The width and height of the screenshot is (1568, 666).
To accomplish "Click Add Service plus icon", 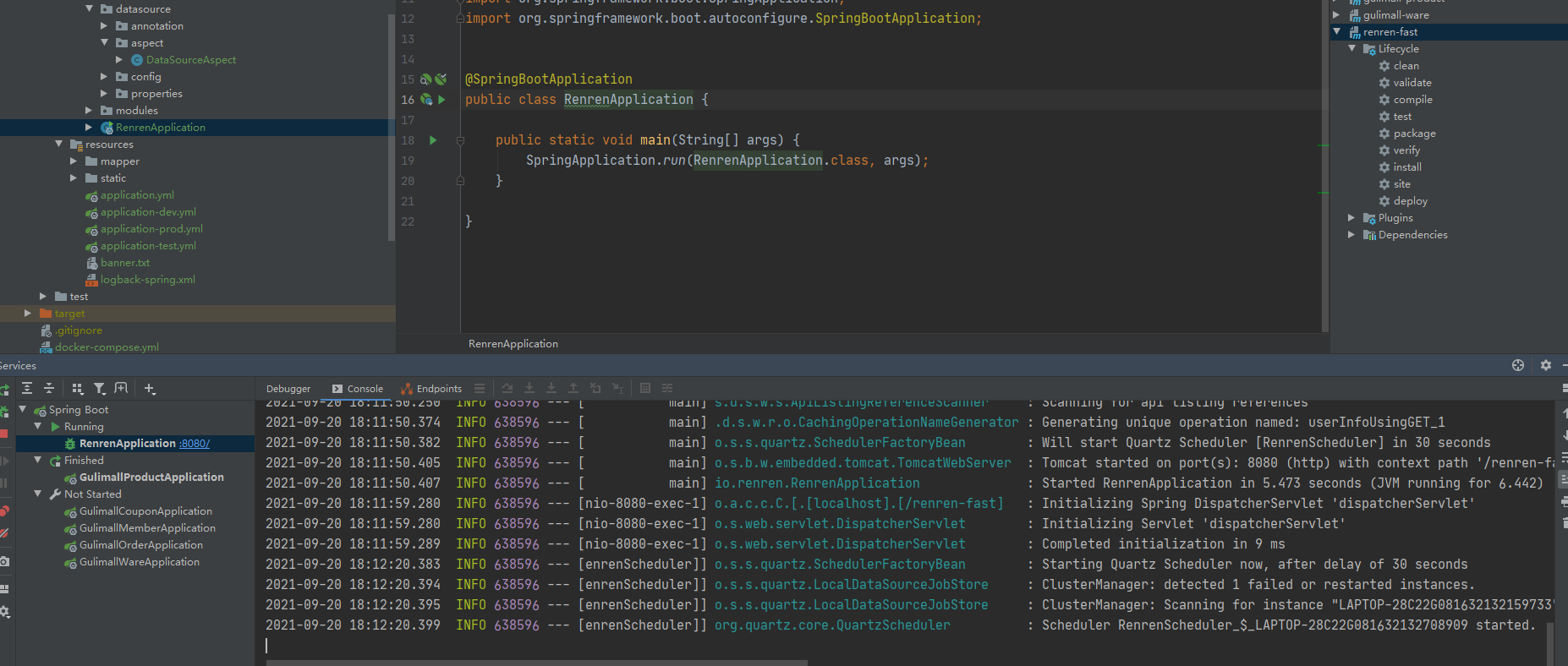I will pyautogui.click(x=150, y=388).
